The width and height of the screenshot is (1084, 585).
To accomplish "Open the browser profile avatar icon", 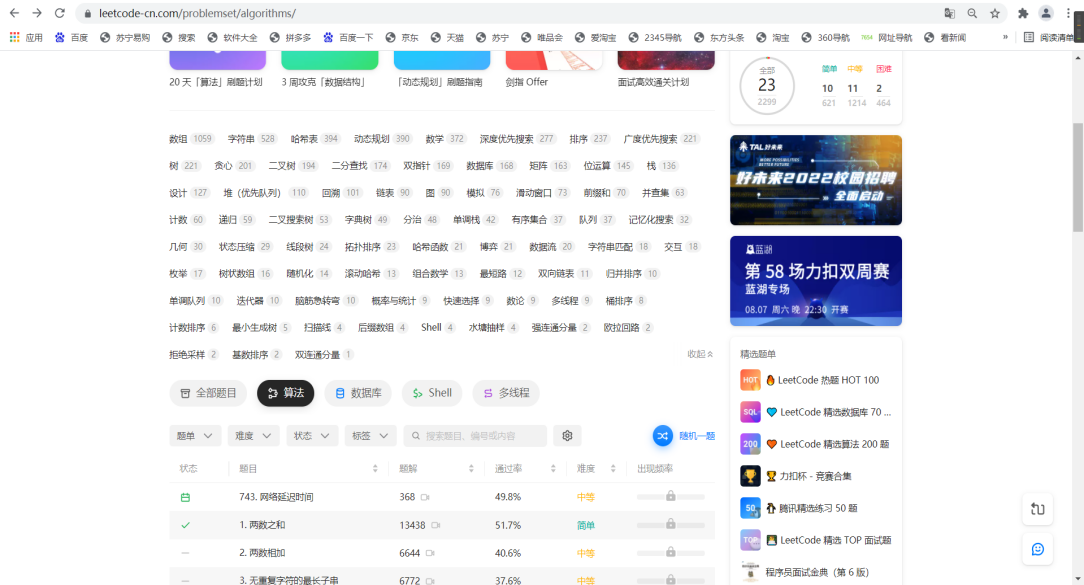I will click(1046, 13).
